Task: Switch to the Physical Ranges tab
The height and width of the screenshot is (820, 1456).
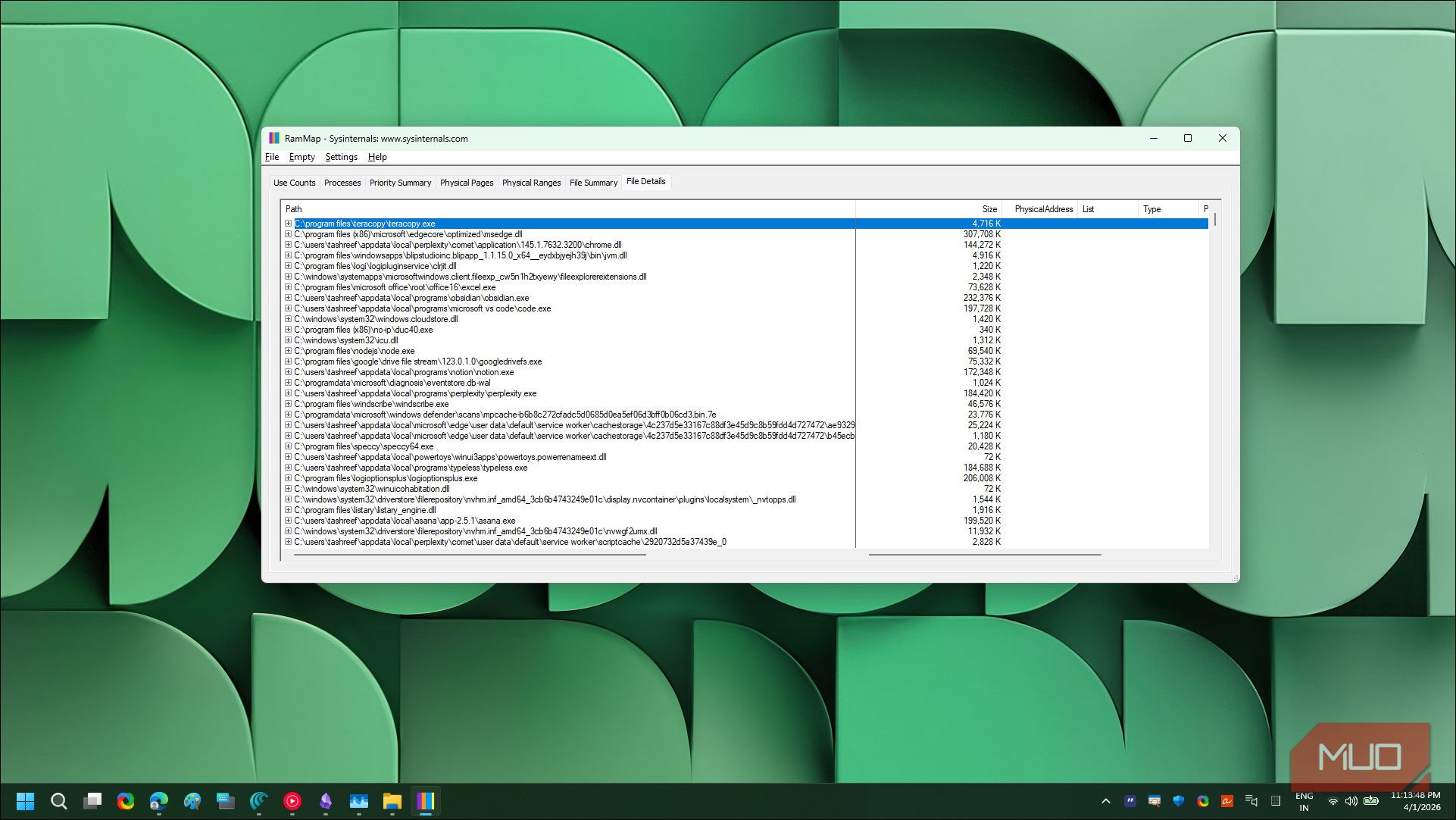Action: [x=532, y=183]
